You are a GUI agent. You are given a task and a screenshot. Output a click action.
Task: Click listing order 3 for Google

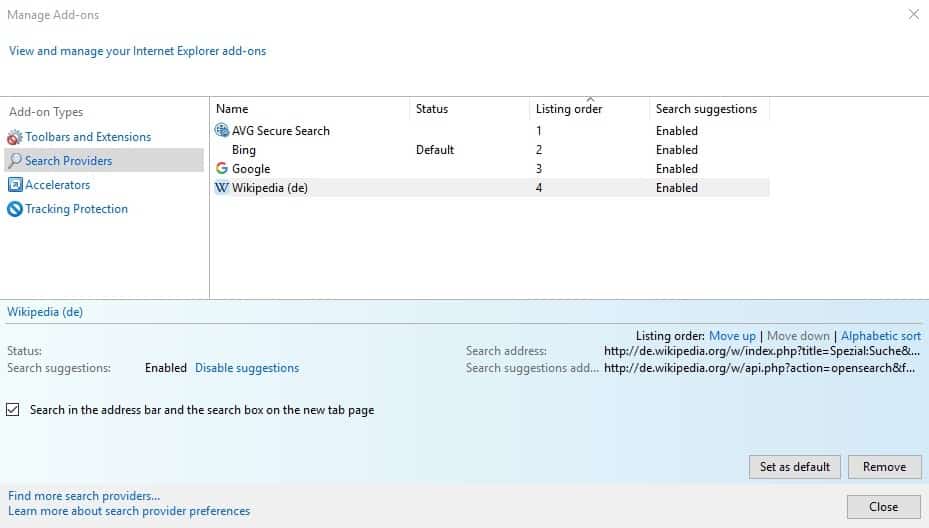tap(539, 169)
